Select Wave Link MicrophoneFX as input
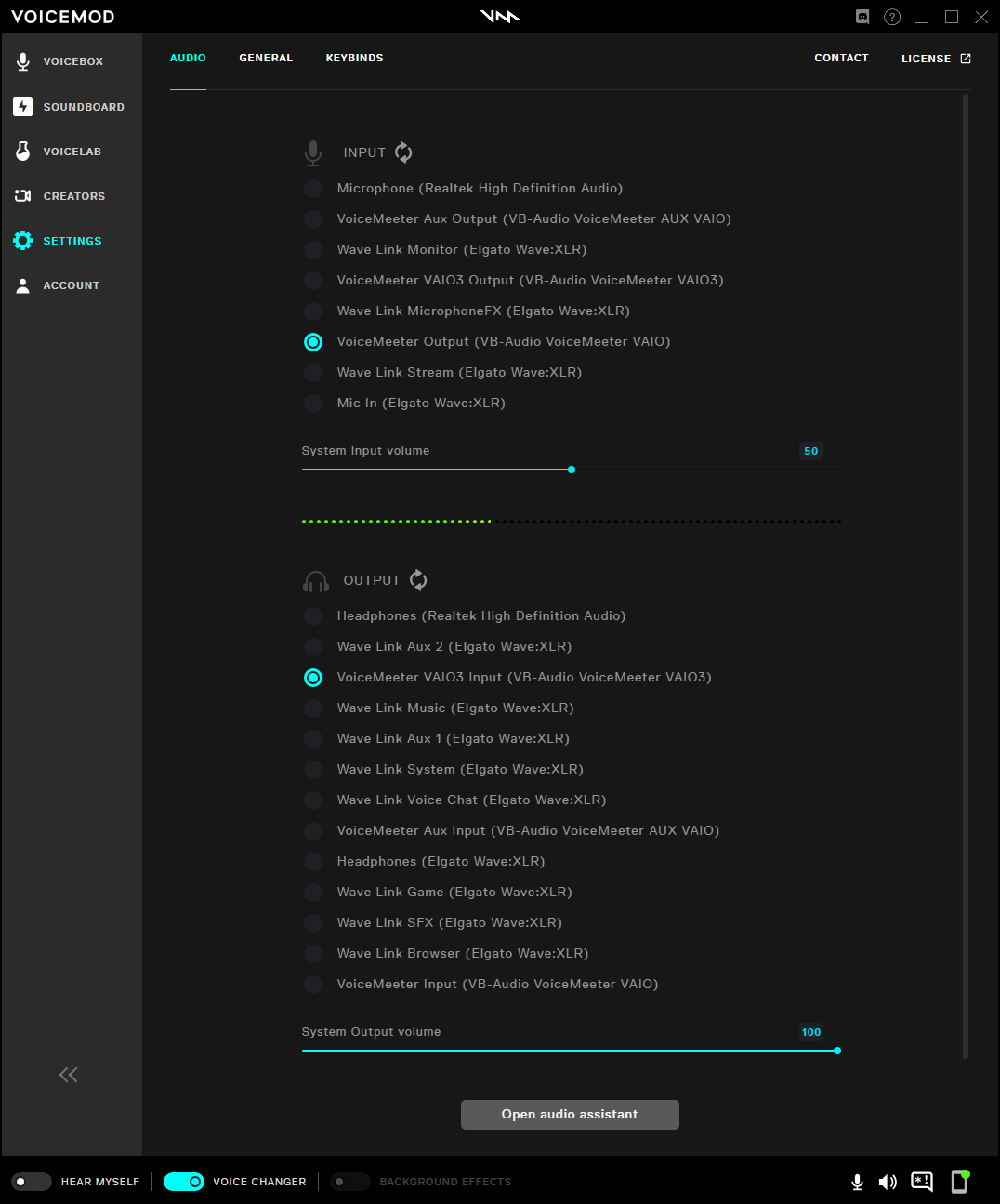 pyautogui.click(x=467, y=311)
